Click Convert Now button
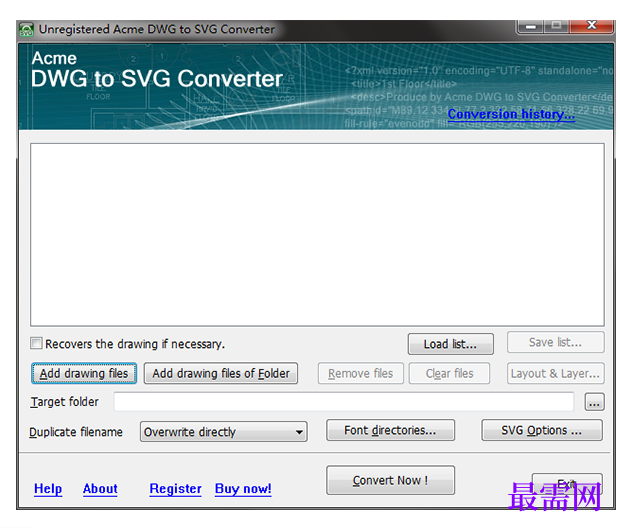Viewport: 620px width, 528px height. coord(390,480)
